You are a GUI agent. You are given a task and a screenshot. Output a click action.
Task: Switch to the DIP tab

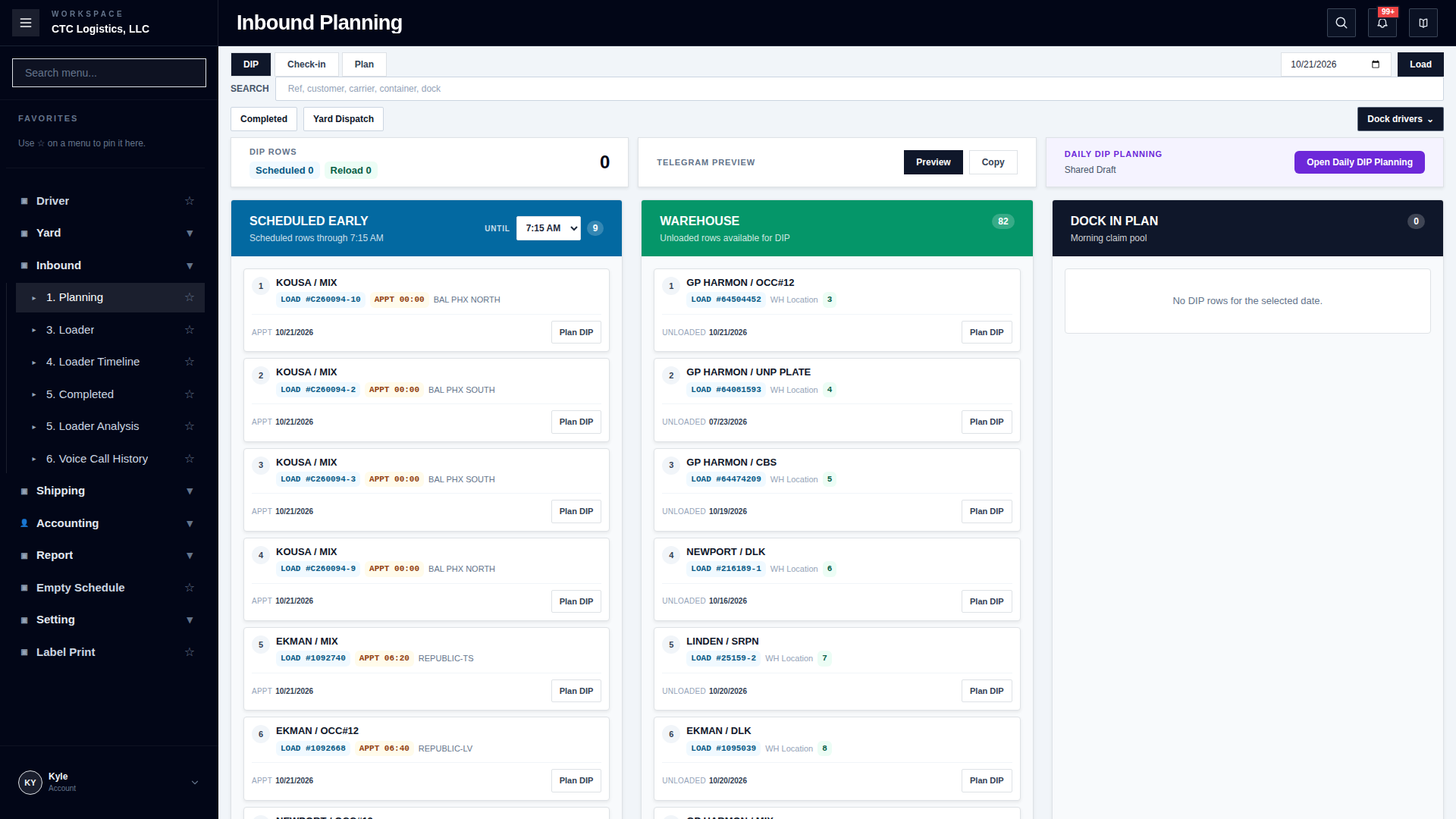[251, 64]
